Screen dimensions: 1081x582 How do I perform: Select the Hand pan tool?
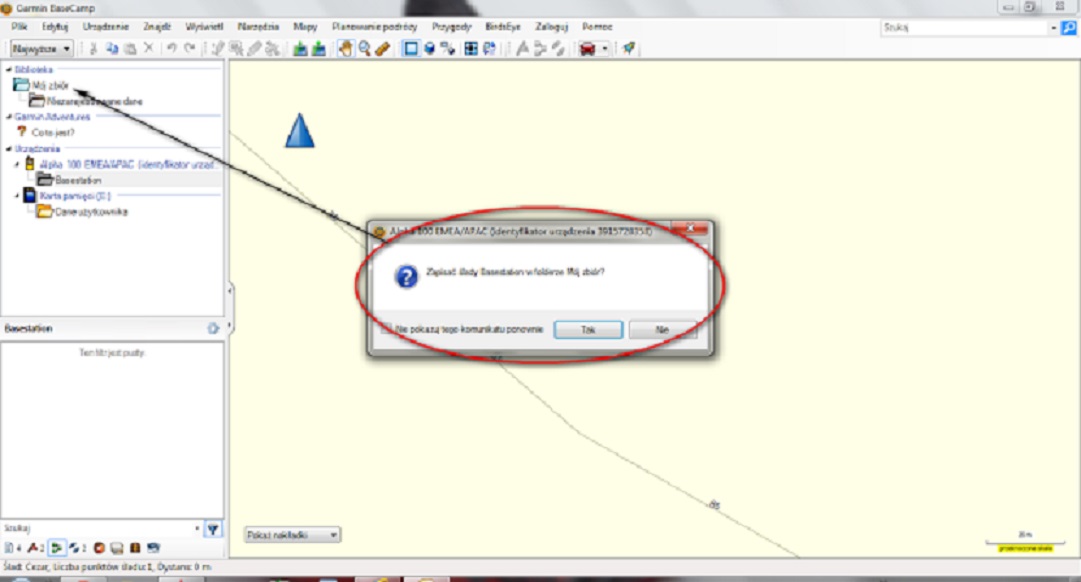tap(345, 48)
